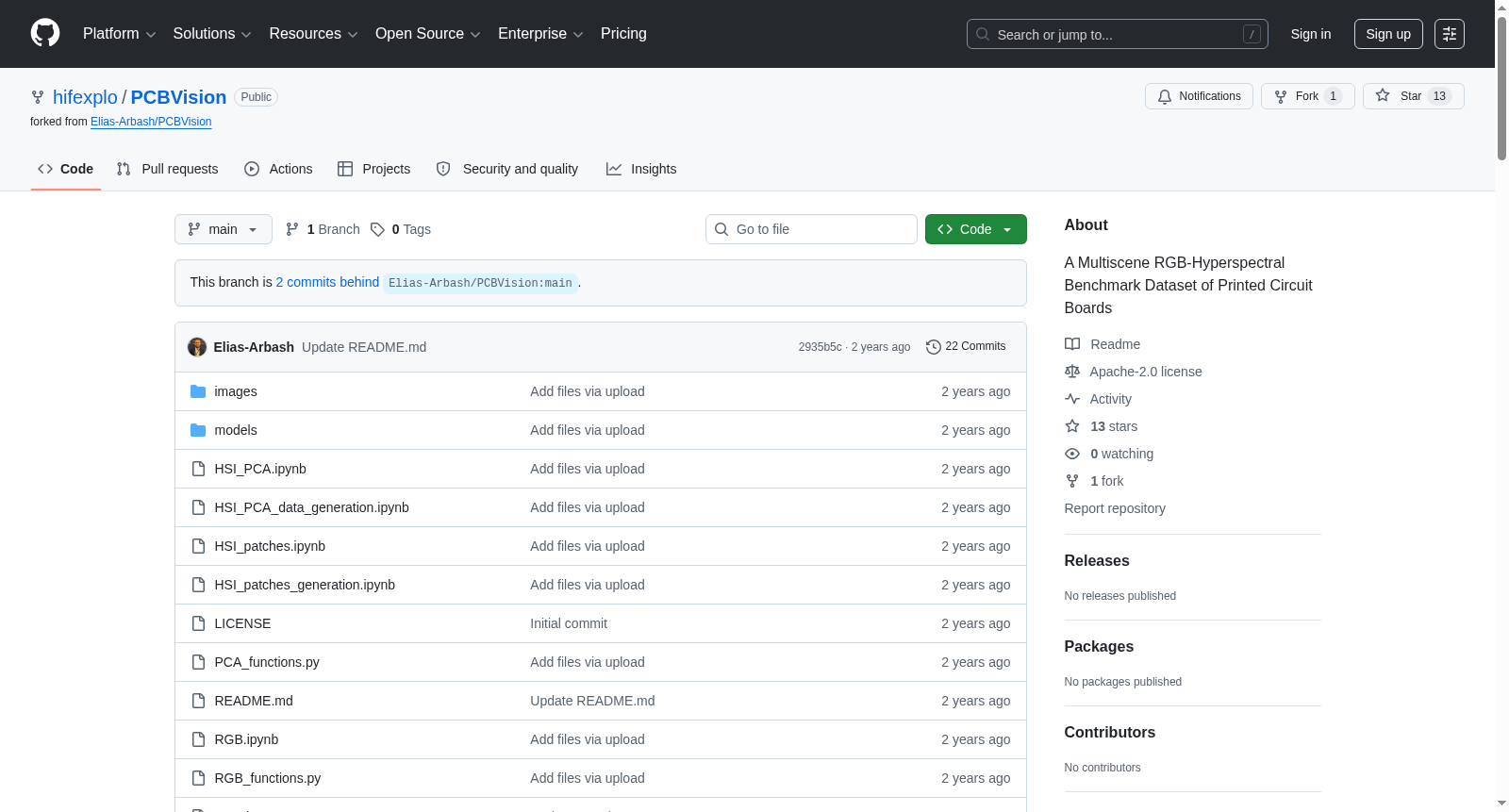Click the GitHub logo icon

tap(45, 34)
